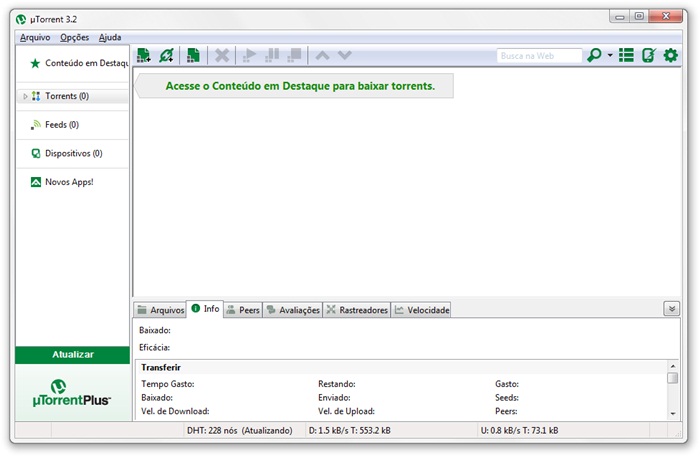Click the Seeds label
This screenshot has height=457, width=700.
pyautogui.click(x=507, y=397)
